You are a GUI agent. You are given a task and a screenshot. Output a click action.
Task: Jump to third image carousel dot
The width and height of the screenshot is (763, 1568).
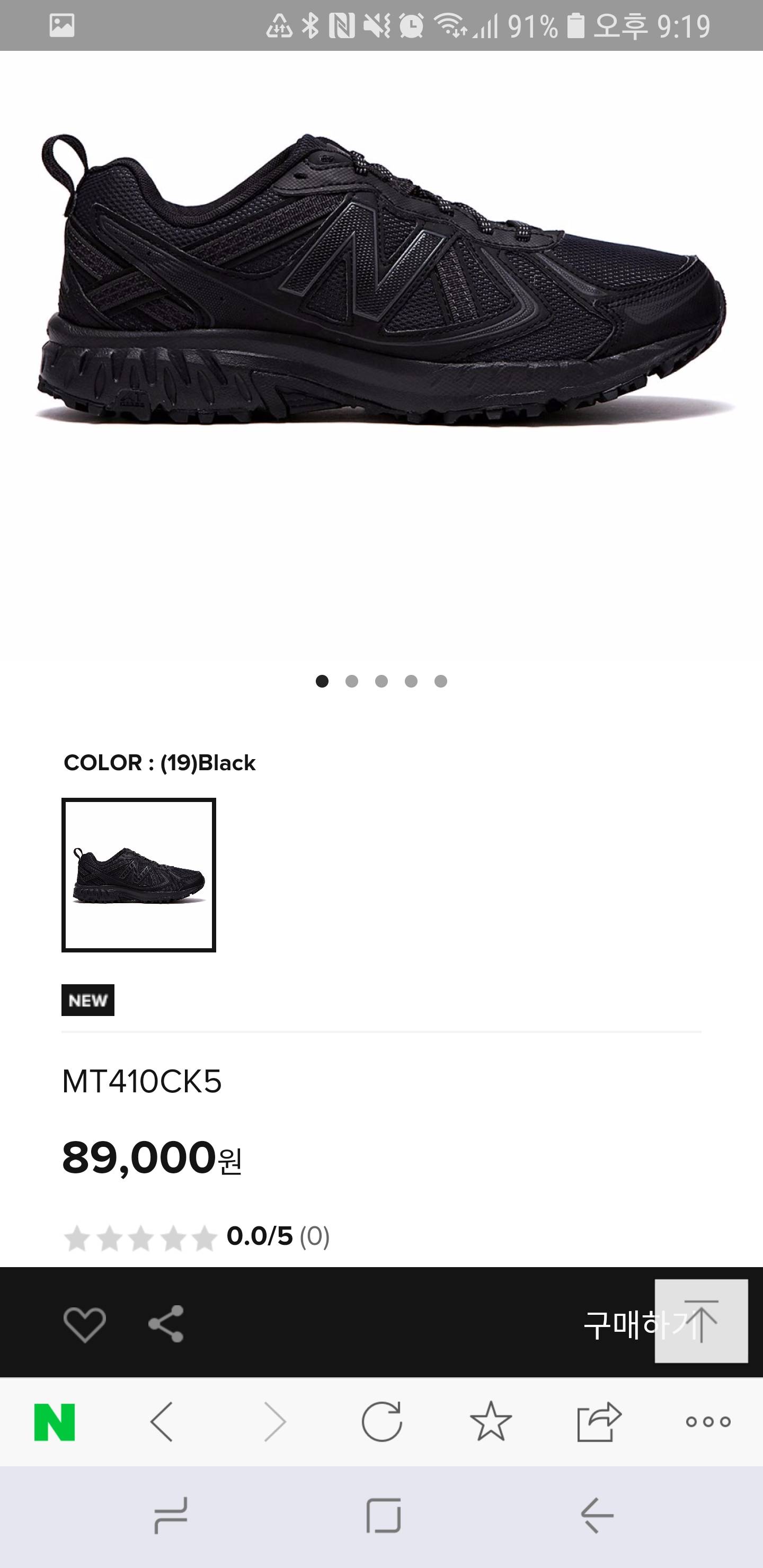click(382, 681)
